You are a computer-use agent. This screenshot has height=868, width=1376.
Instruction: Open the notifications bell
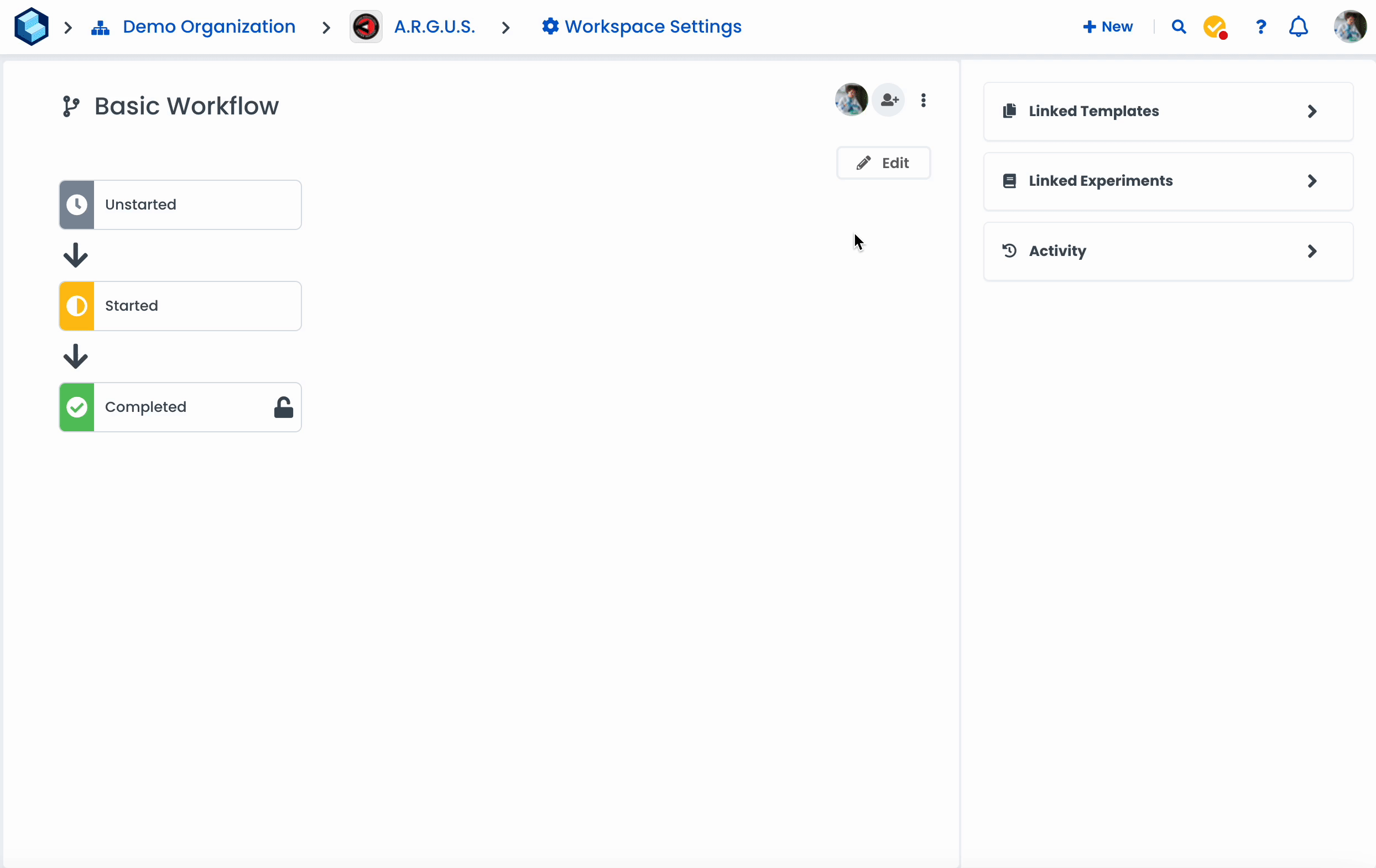tap(1298, 27)
